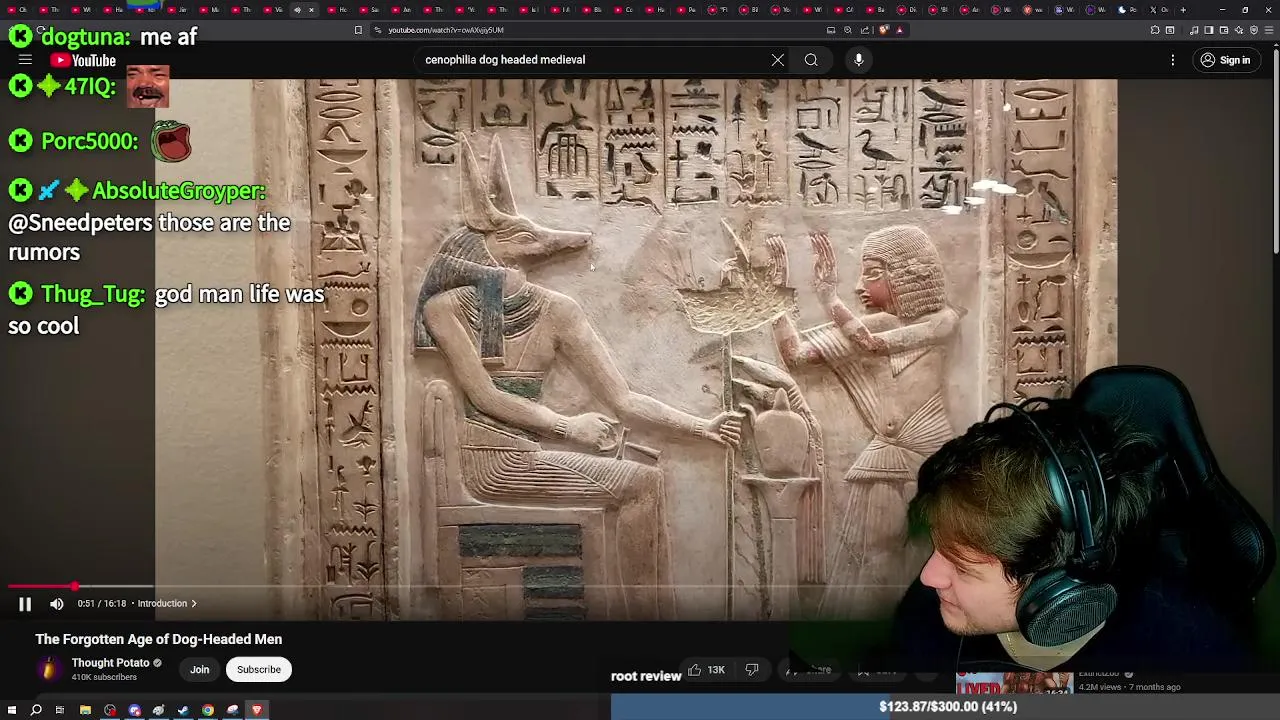Mute the video volume speaker icon
This screenshot has width=1280, height=720.
(57, 604)
